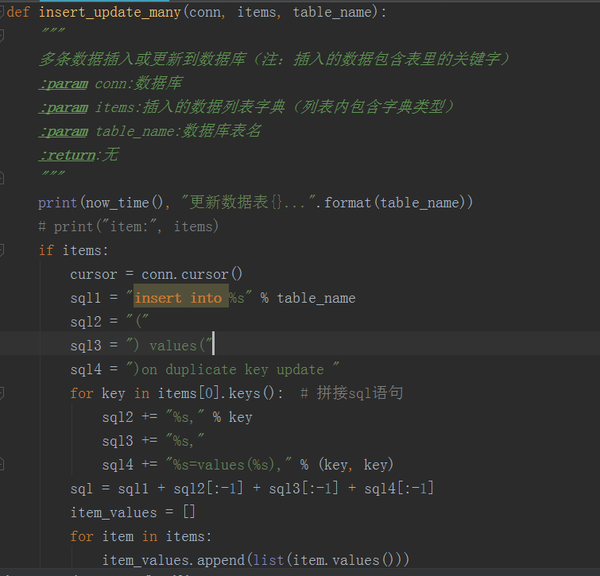This screenshot has height=576, width=600.
Task: Click the comment '# 拼接sql语句'
Action: coord(352,393)
